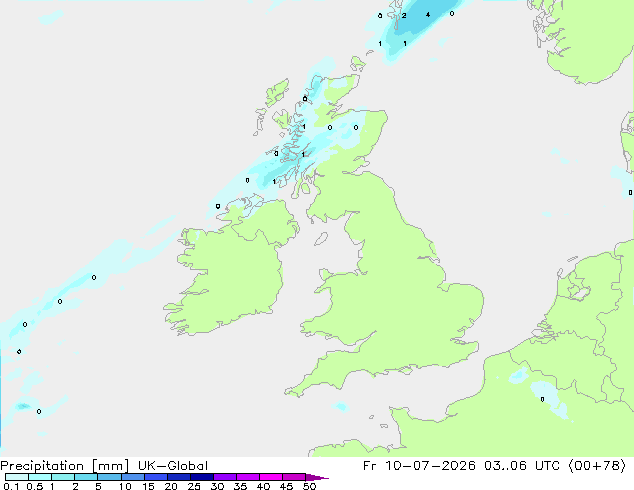The image size is (634, 490).
Task: Click the "Fr 10-07-2026" date text
Action: click(x=419, y=466)
